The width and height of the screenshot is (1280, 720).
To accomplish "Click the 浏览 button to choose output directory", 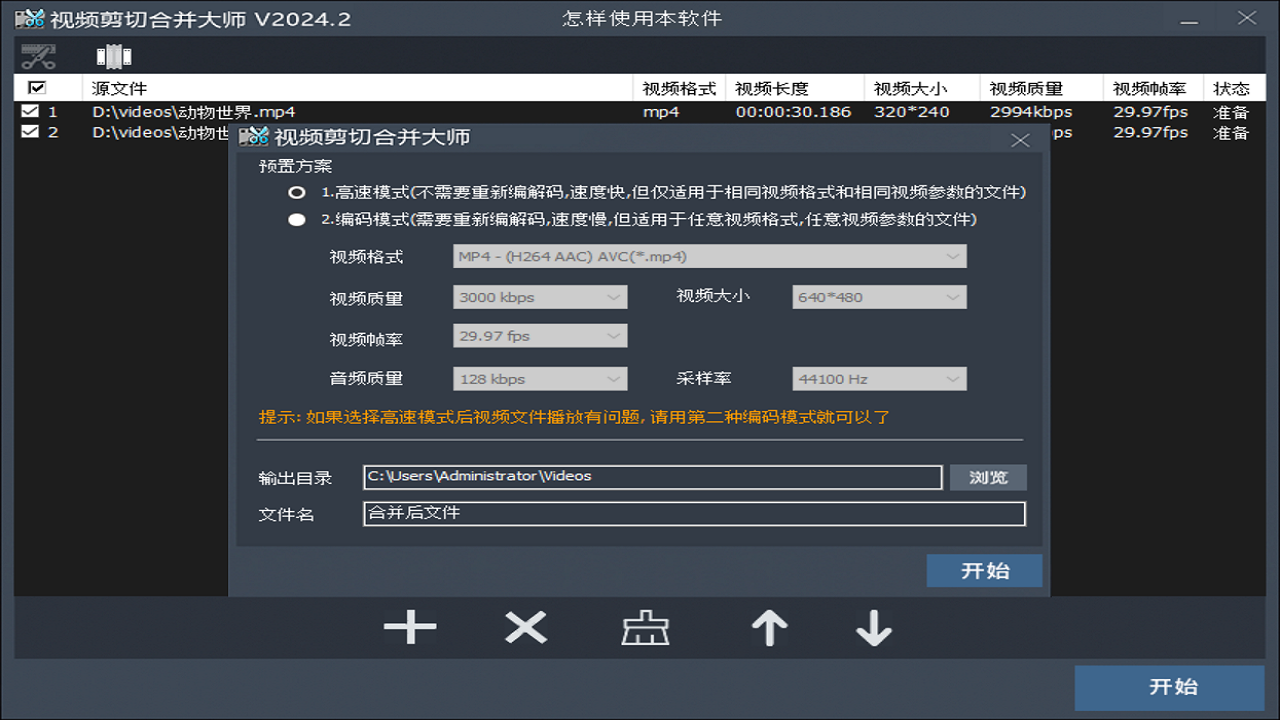I will (x=988, y=477).
